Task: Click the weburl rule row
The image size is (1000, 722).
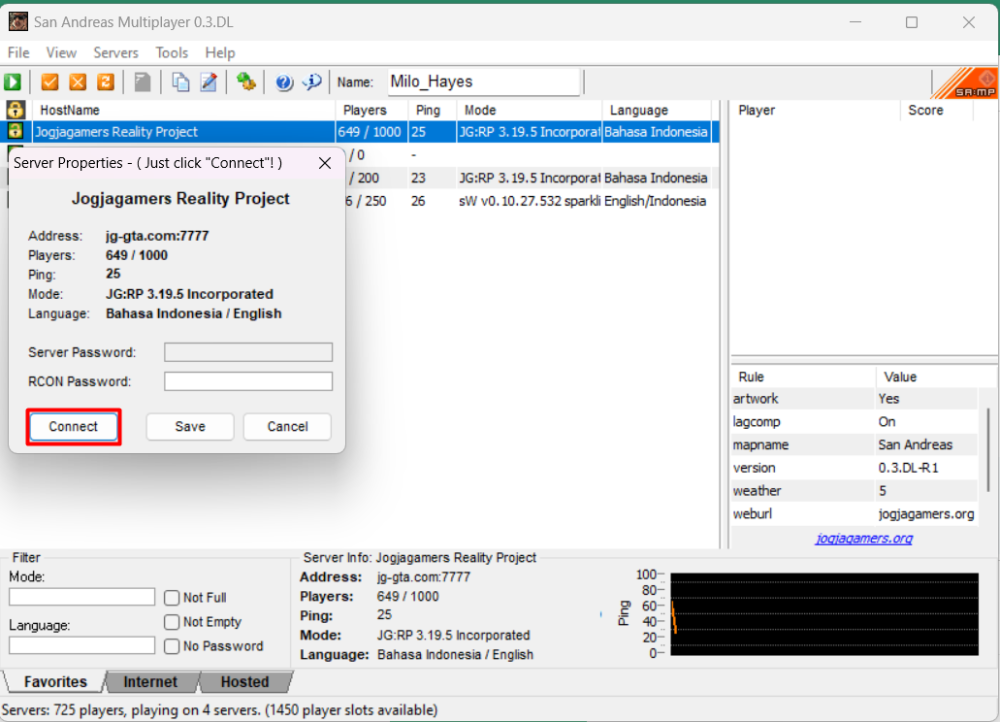Action: coord(854,513)
